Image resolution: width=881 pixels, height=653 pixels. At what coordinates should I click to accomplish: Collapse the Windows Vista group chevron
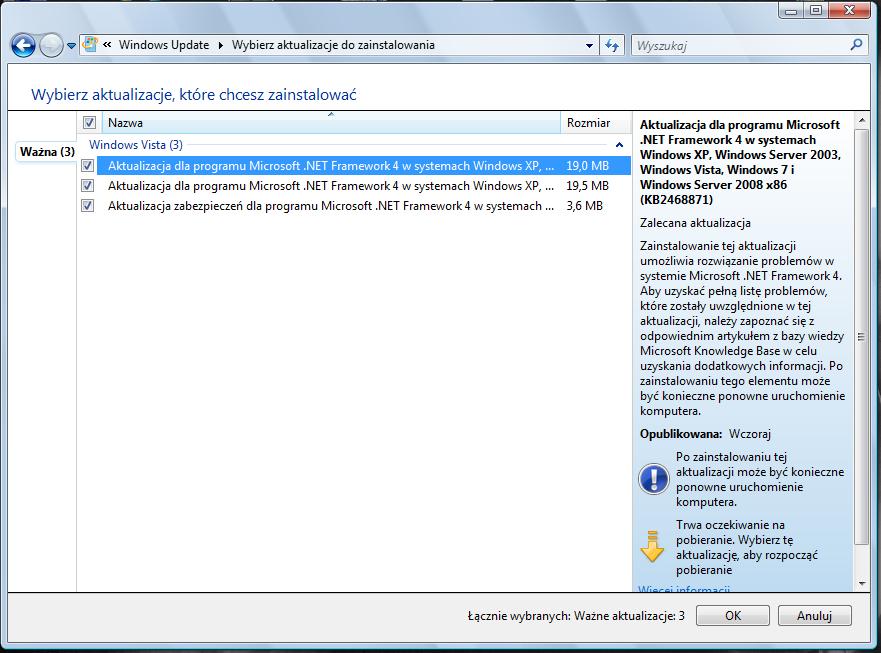click(x=619, y=145)
